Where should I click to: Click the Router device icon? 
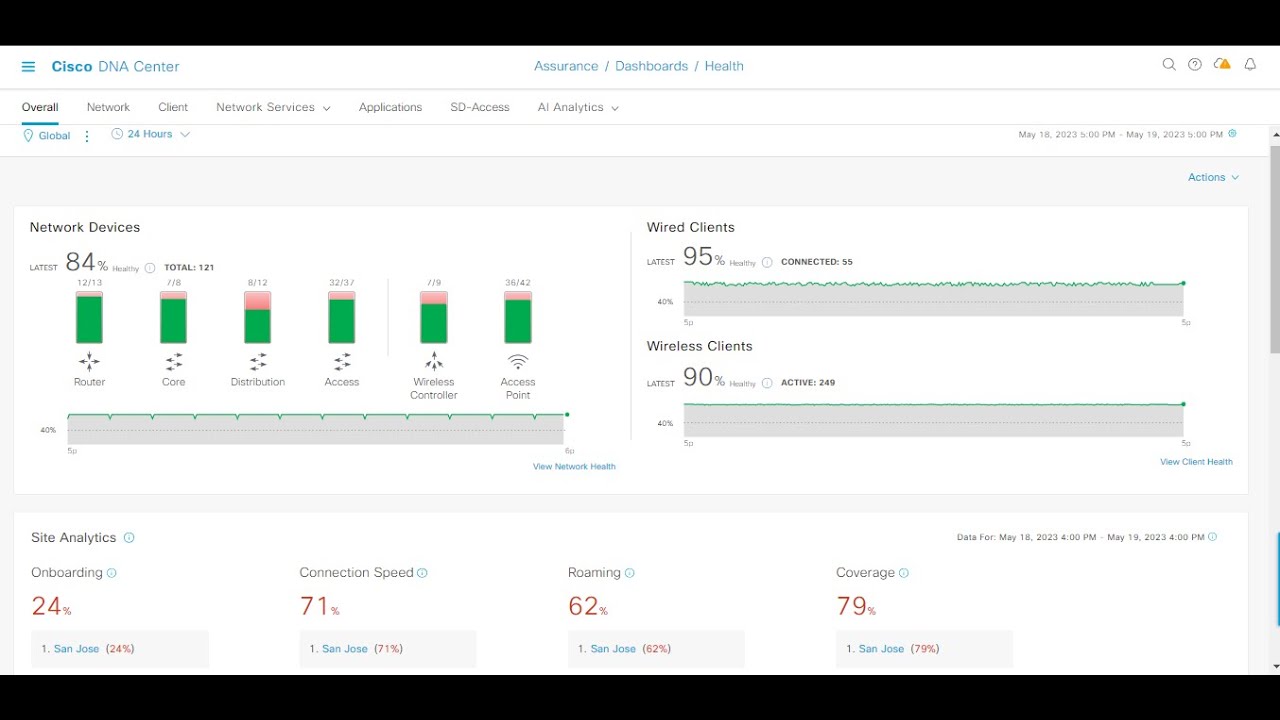(x=89, y=361)
